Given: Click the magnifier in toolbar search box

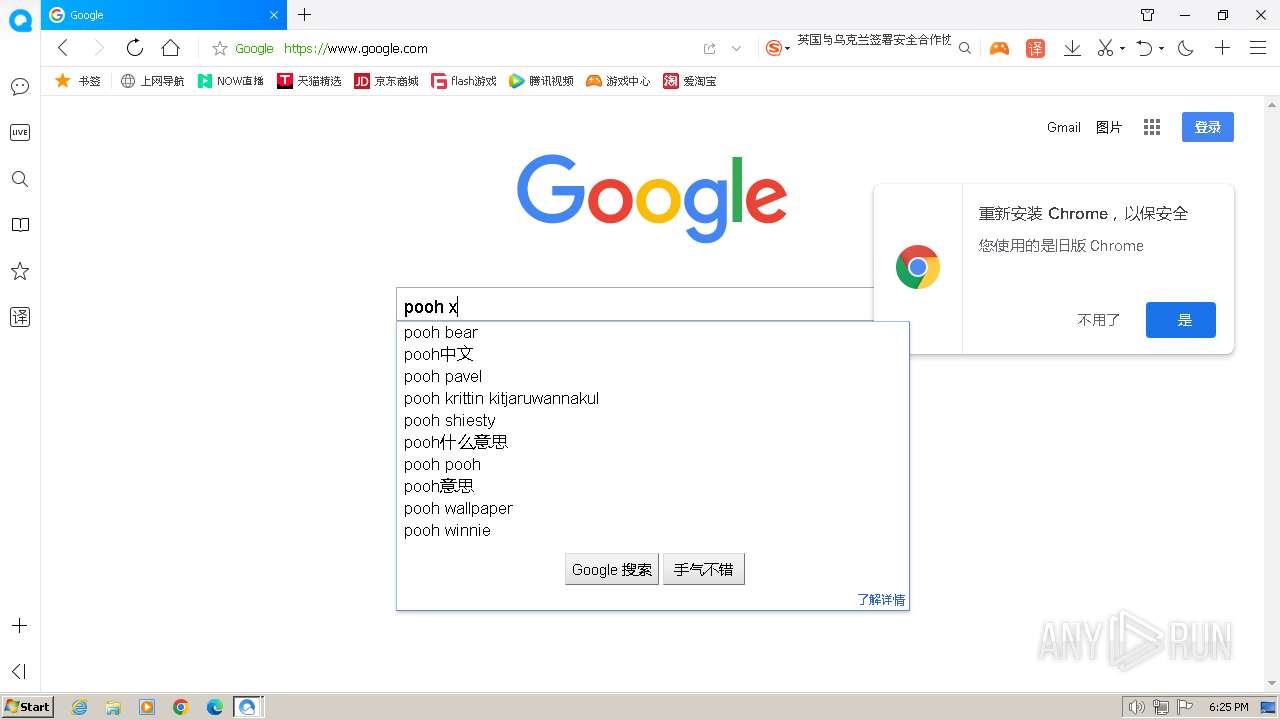Looking at the screenshot, I should (x=965, y=48).
